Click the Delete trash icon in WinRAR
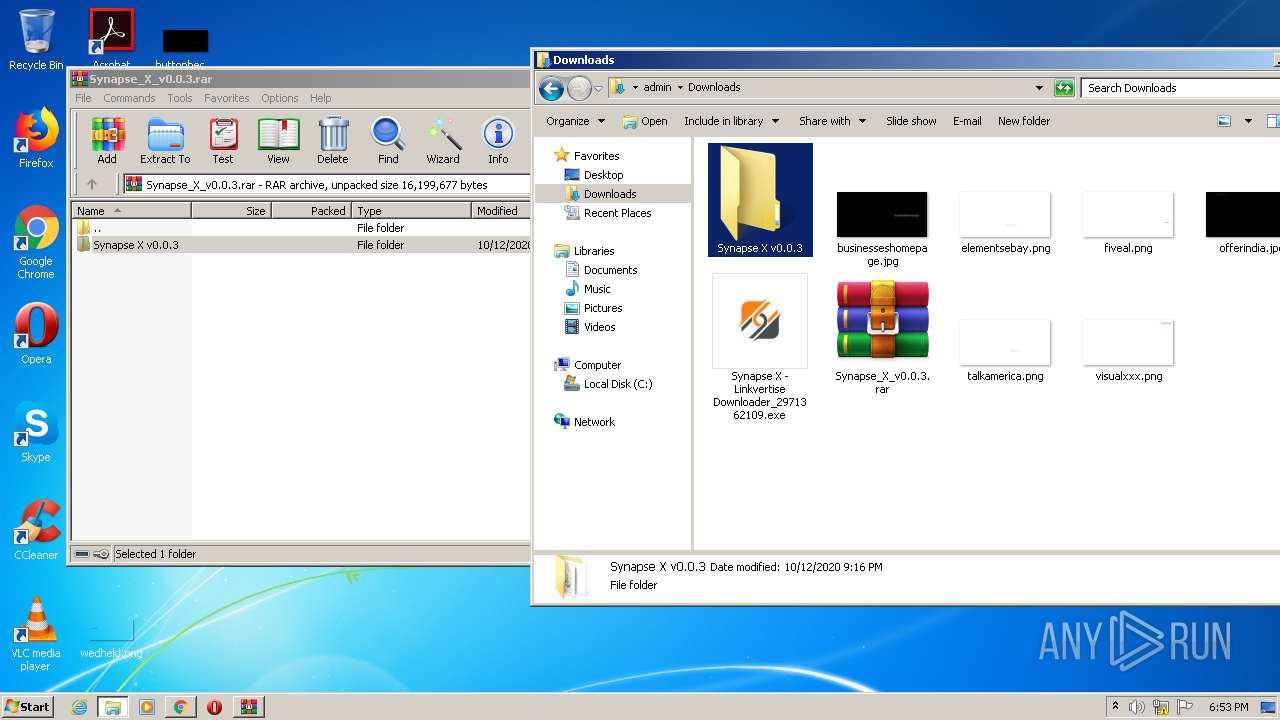The height and width of the screenshot is (720, 1280). 333,141
